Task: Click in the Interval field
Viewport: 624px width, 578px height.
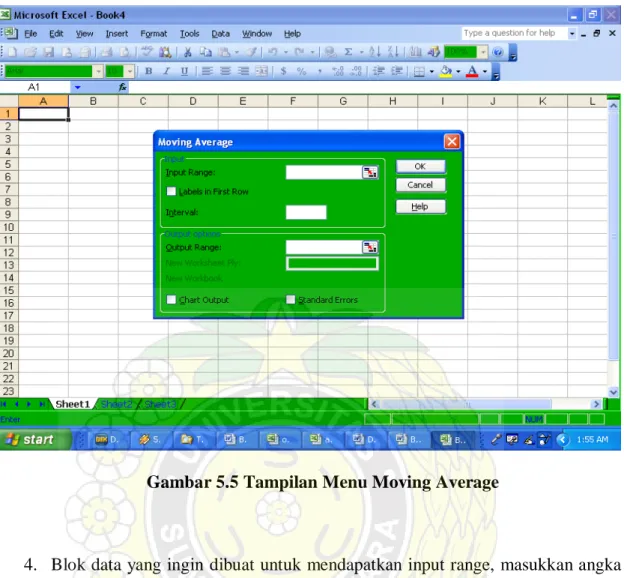Action: click(x=306, y=212)
